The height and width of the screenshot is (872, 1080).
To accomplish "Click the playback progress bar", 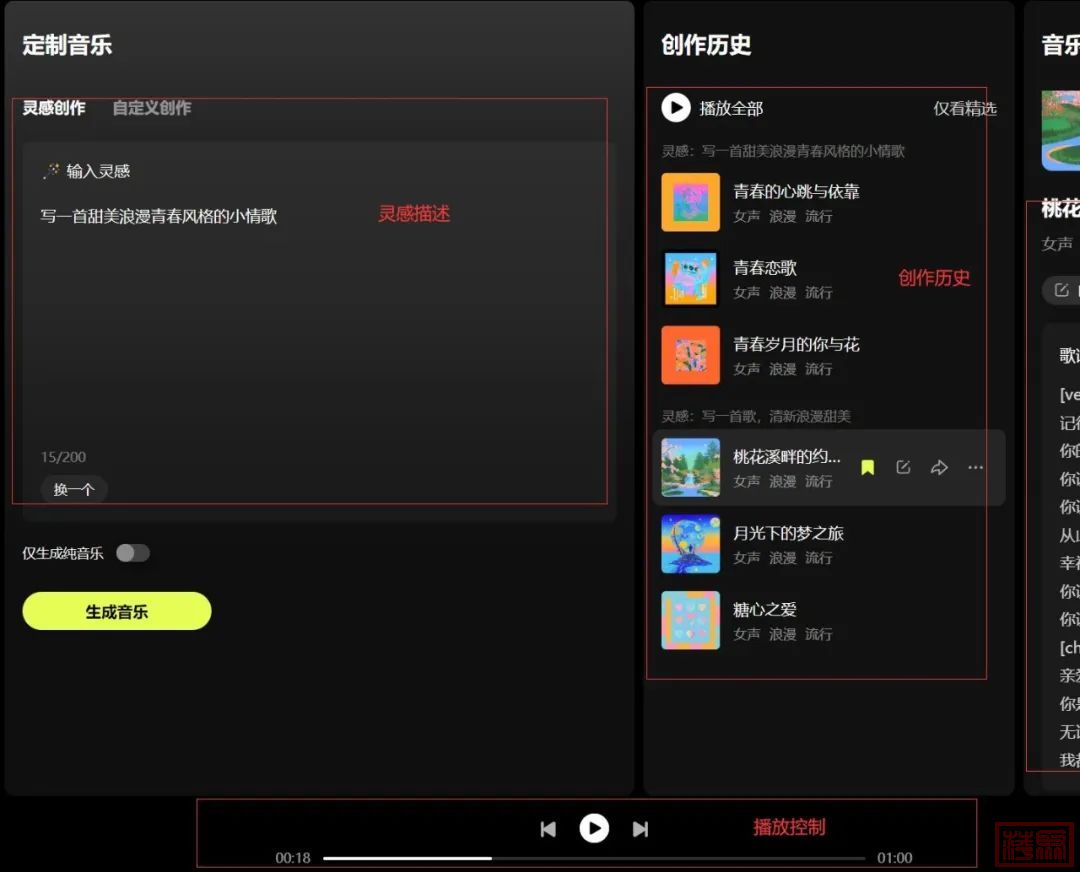I will [x=594, y=858].
